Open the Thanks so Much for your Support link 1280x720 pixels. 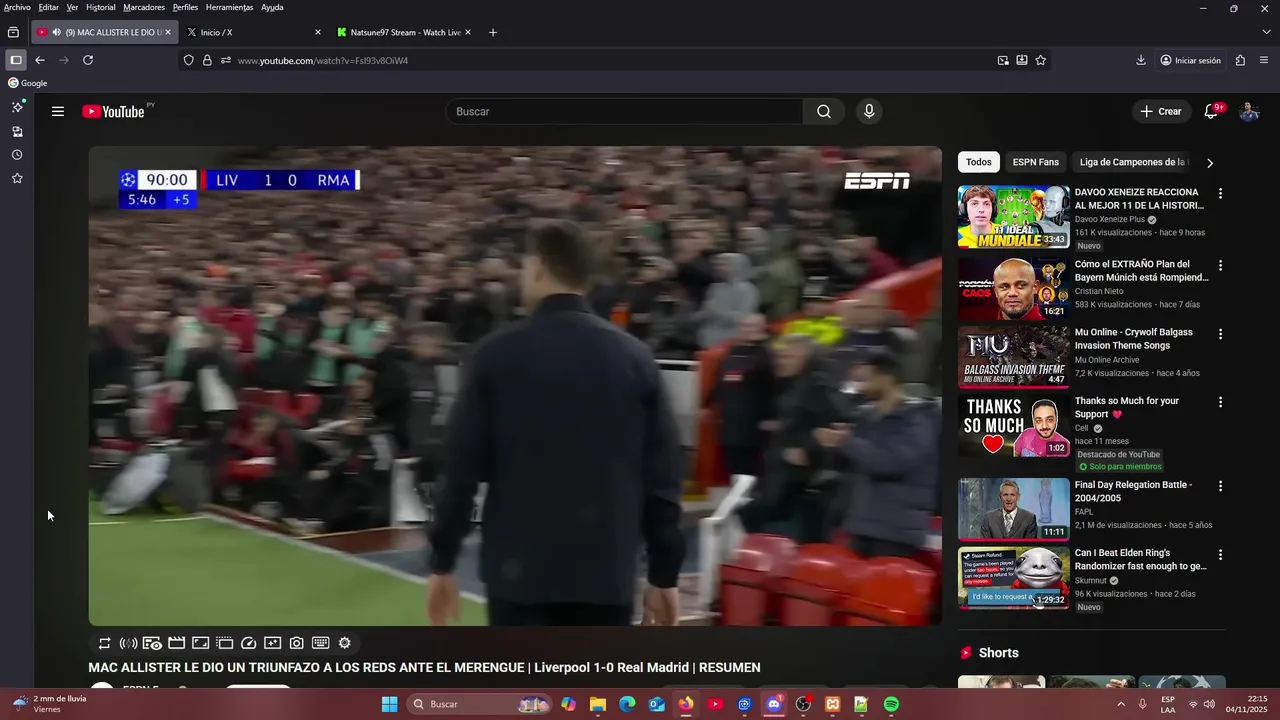pos(1127,407)
